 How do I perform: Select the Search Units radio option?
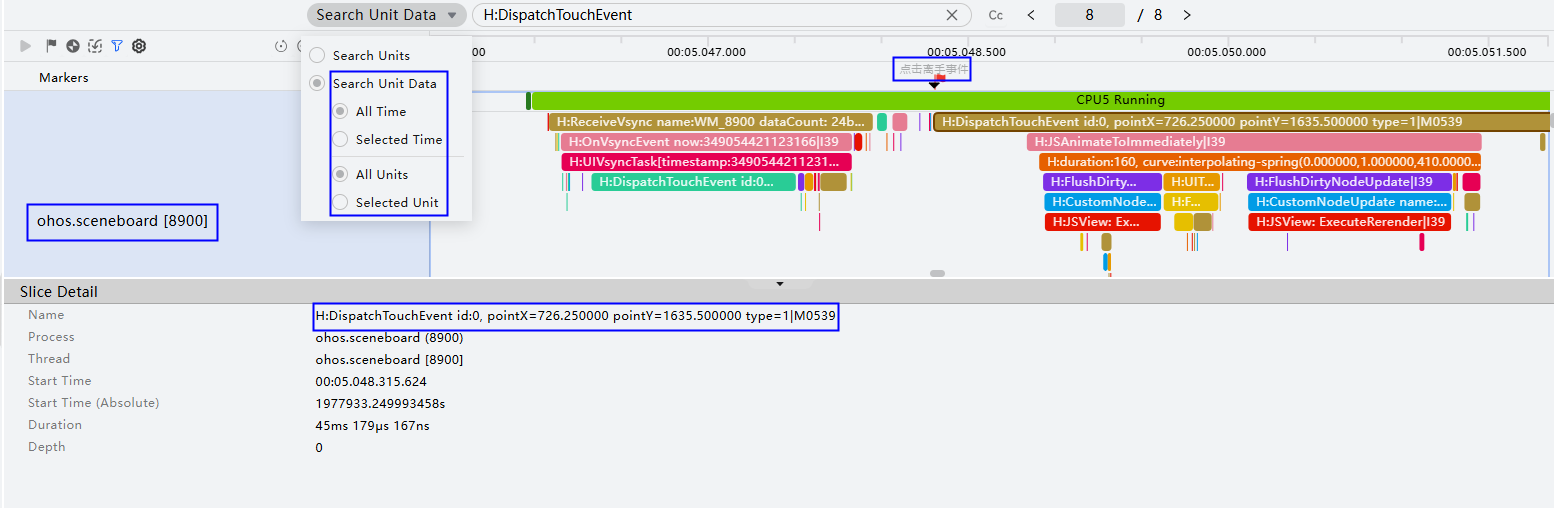click(x=317, y=55)
